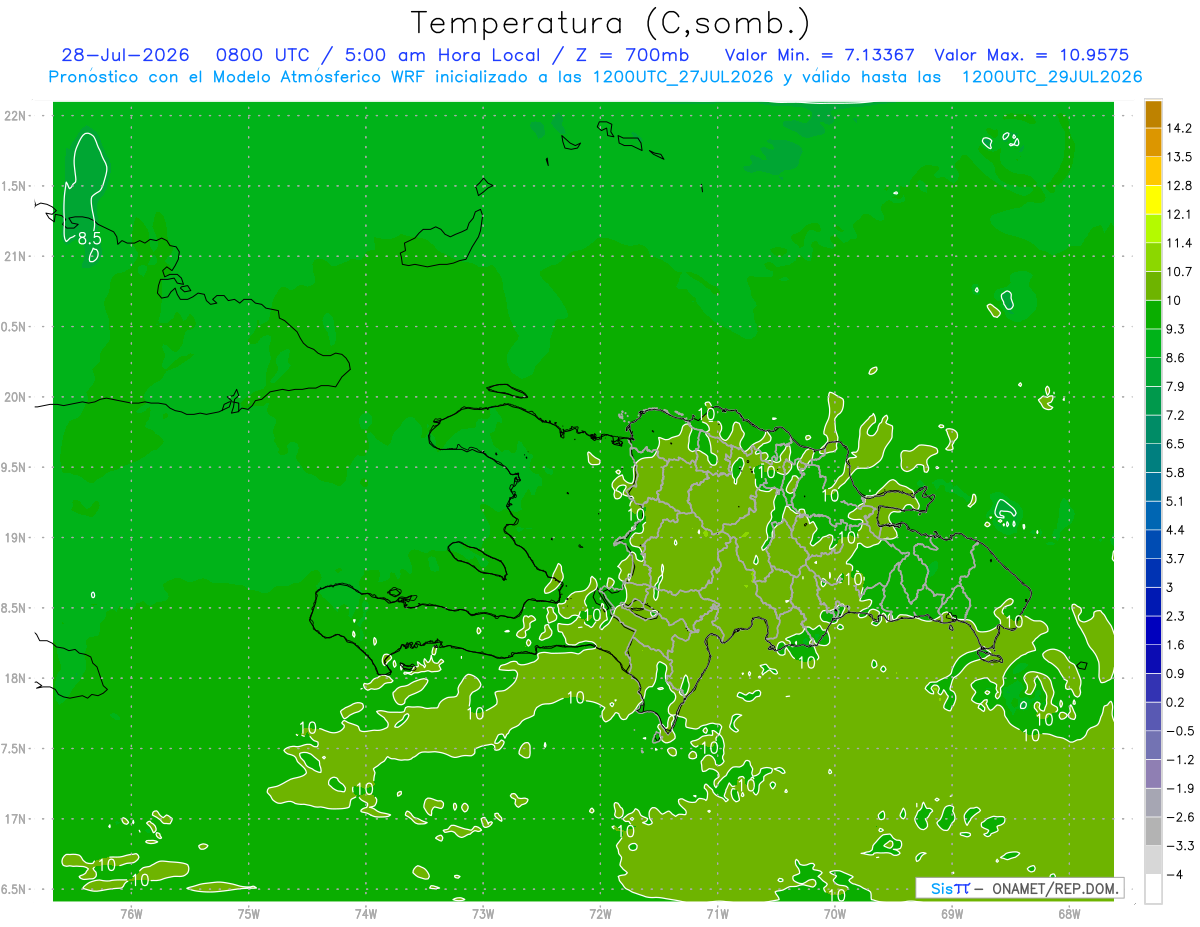Click longitude axis label "76W"
Viewport: 1200px width, 927px height.
pyautogui.click(x=131, y=914)
